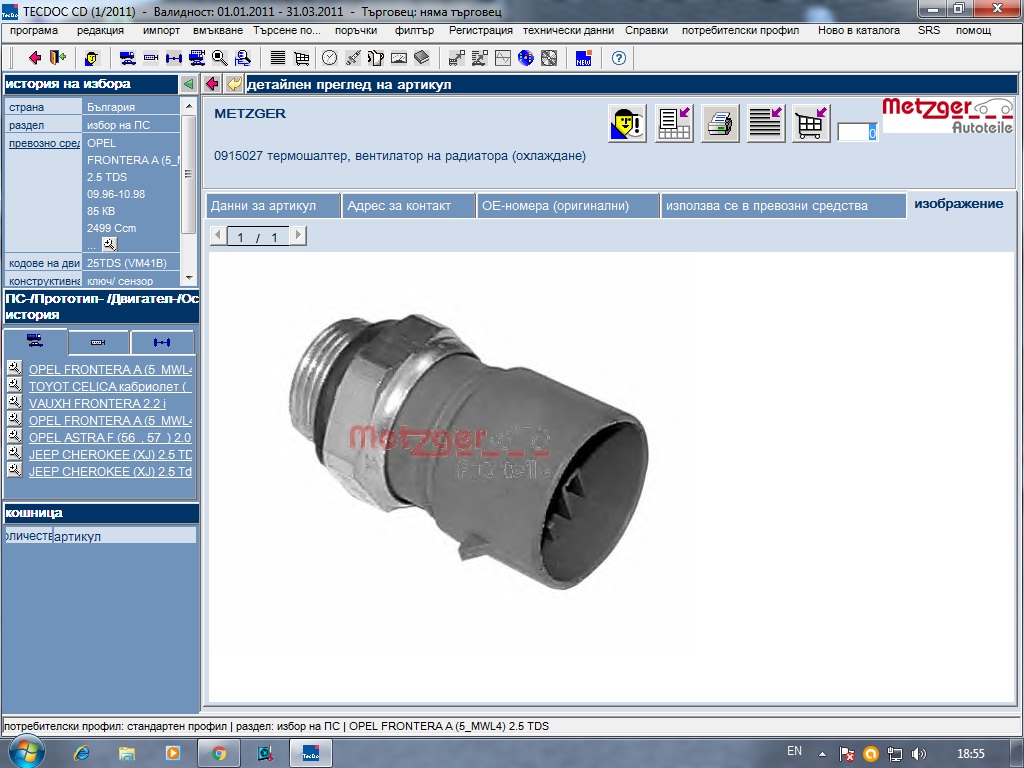1024x768 pixels.
Task: Click magnifier icon beside OPEL ASTRA F
Action: [x=14, y=436]
